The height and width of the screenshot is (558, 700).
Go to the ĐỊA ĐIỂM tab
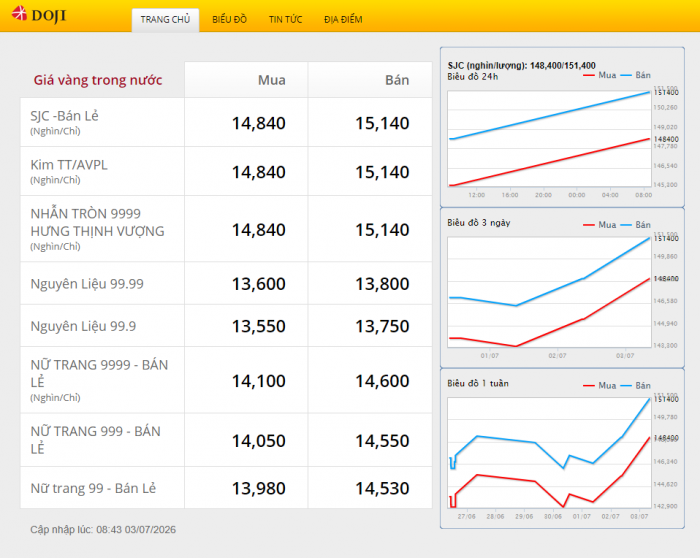click(343, 20)
